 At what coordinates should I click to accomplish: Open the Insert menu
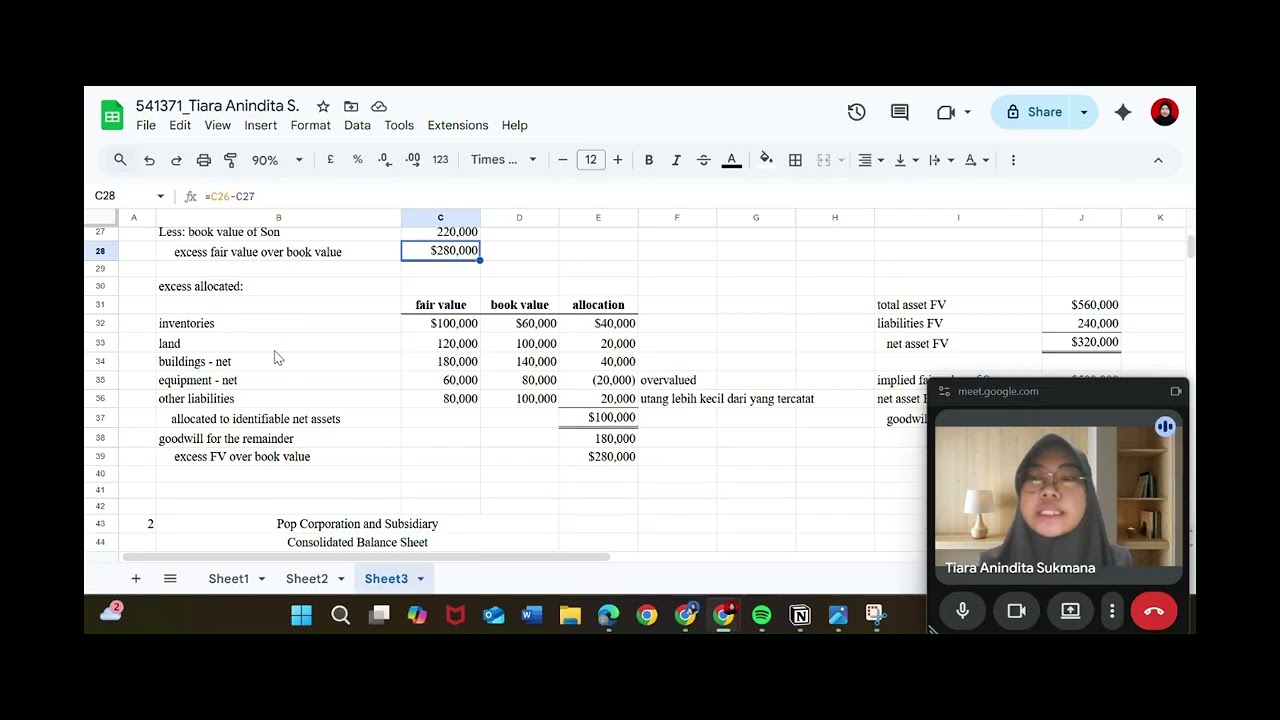tap(260, 125)
